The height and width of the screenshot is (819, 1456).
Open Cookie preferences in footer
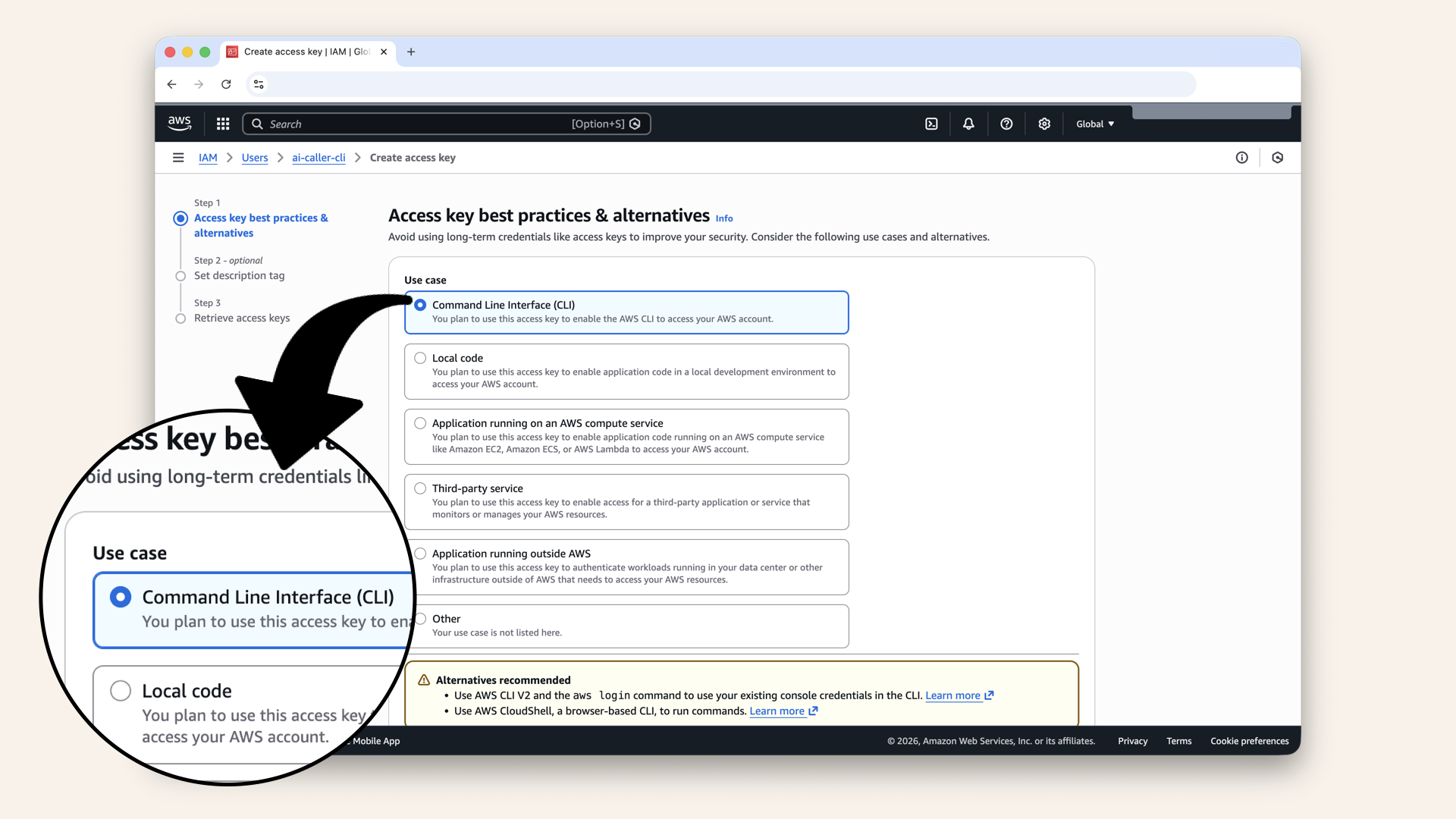pyautogui.click(x=1249, y=741)
